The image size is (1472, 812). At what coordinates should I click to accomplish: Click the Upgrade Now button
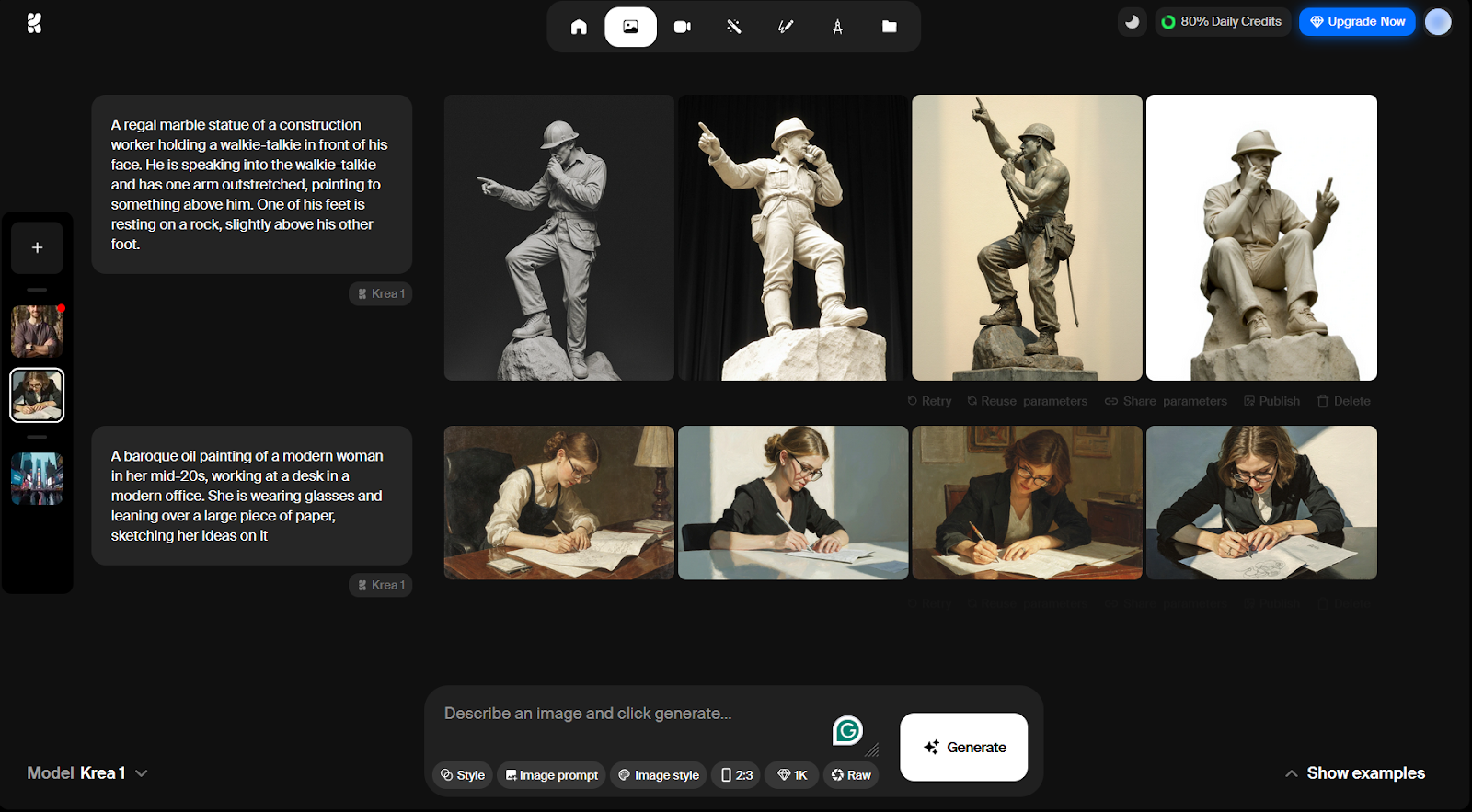(1357, 21)
